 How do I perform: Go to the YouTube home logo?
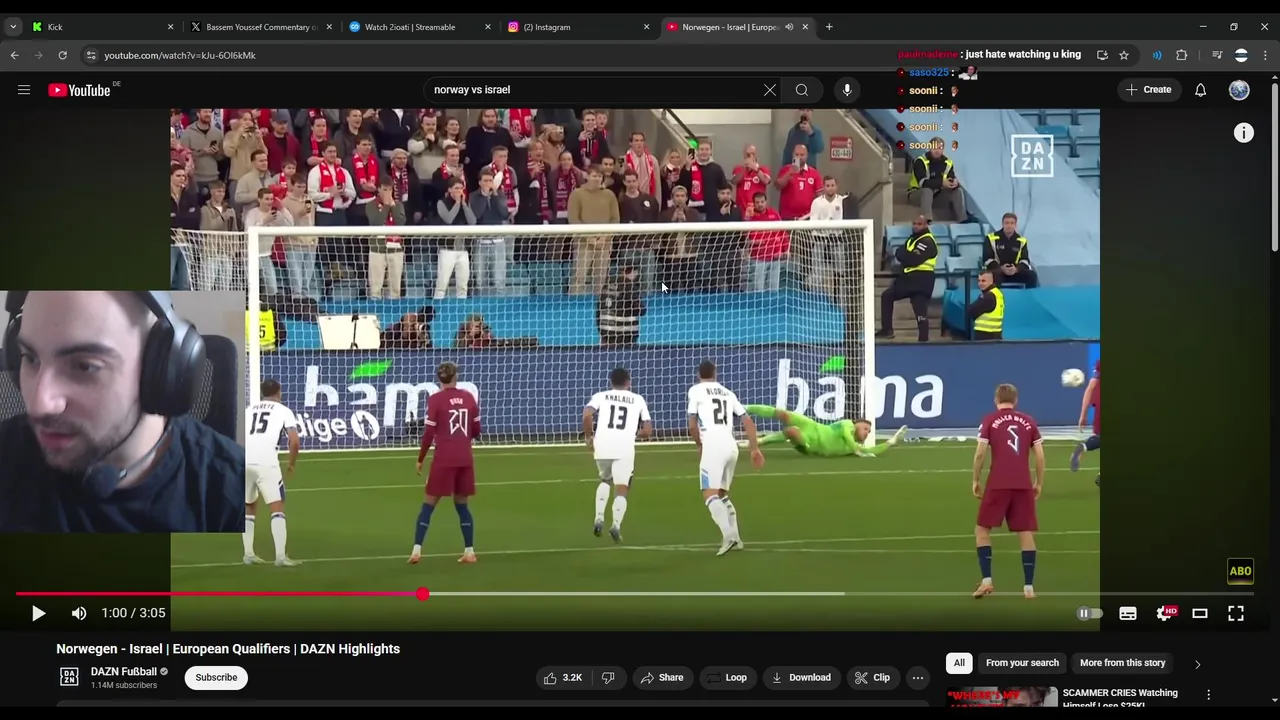pos(79,90)
